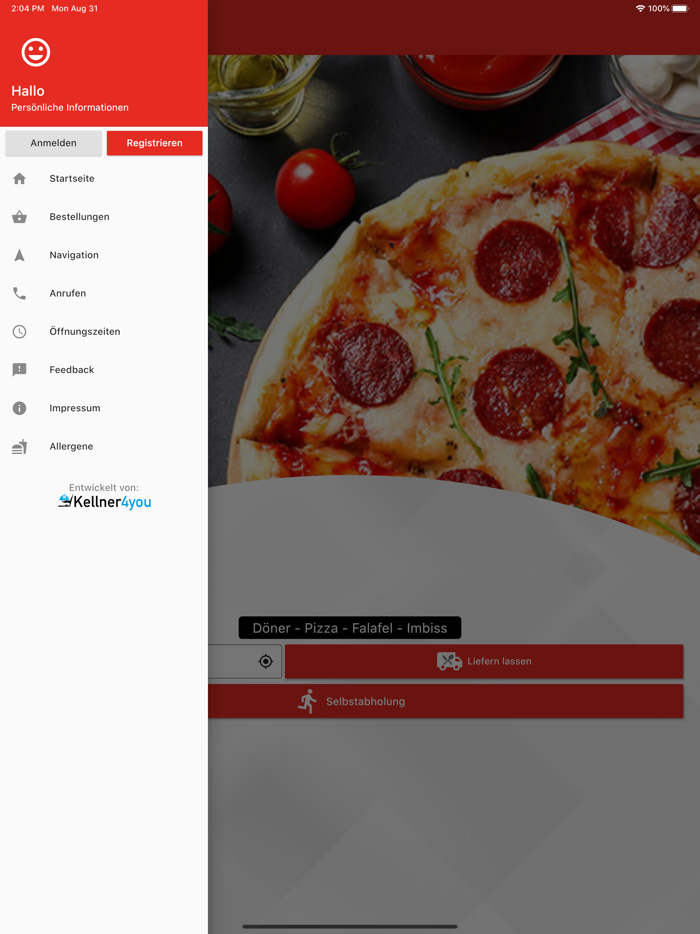
Task: Select Navigation menu entry
Action: 104,255
